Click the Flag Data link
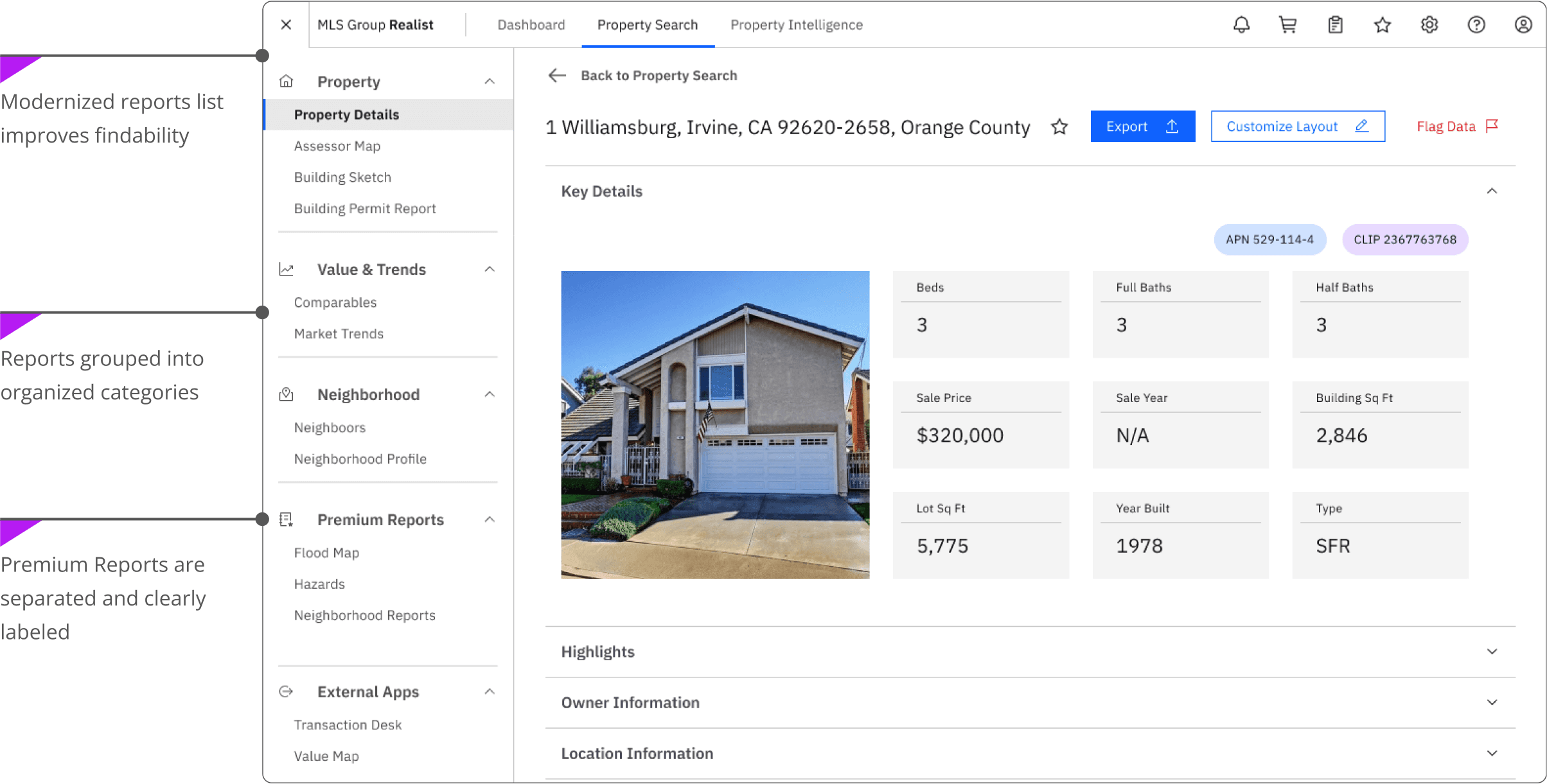This screenshot has height=784, width=1547. click(1456, 126)
